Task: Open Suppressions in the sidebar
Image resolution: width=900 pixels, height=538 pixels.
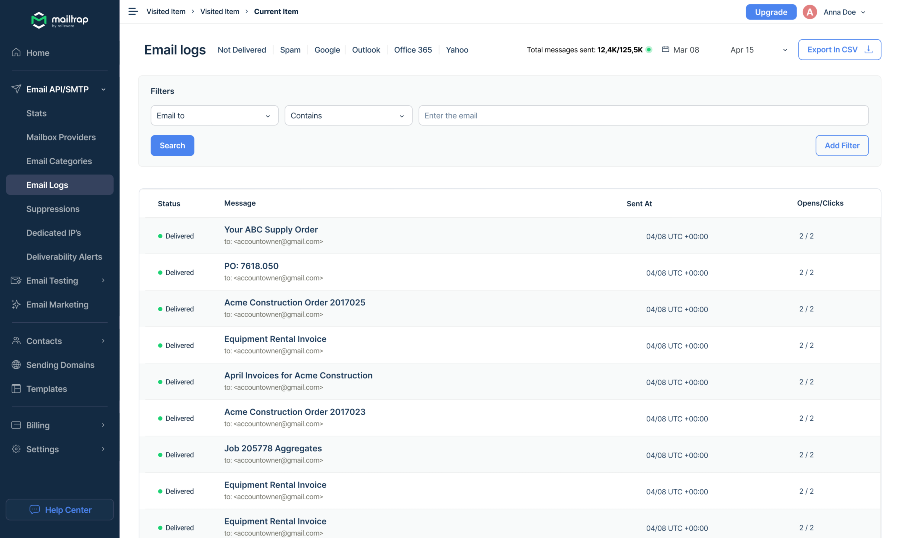Action: (x=53, y=209)
